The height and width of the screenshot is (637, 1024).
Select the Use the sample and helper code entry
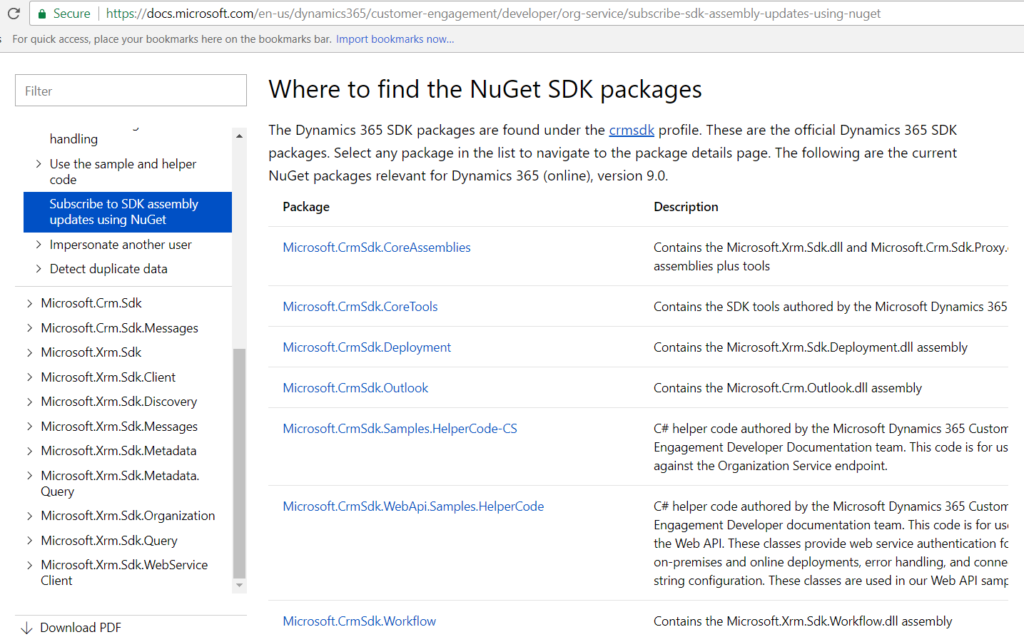point(118,171)
